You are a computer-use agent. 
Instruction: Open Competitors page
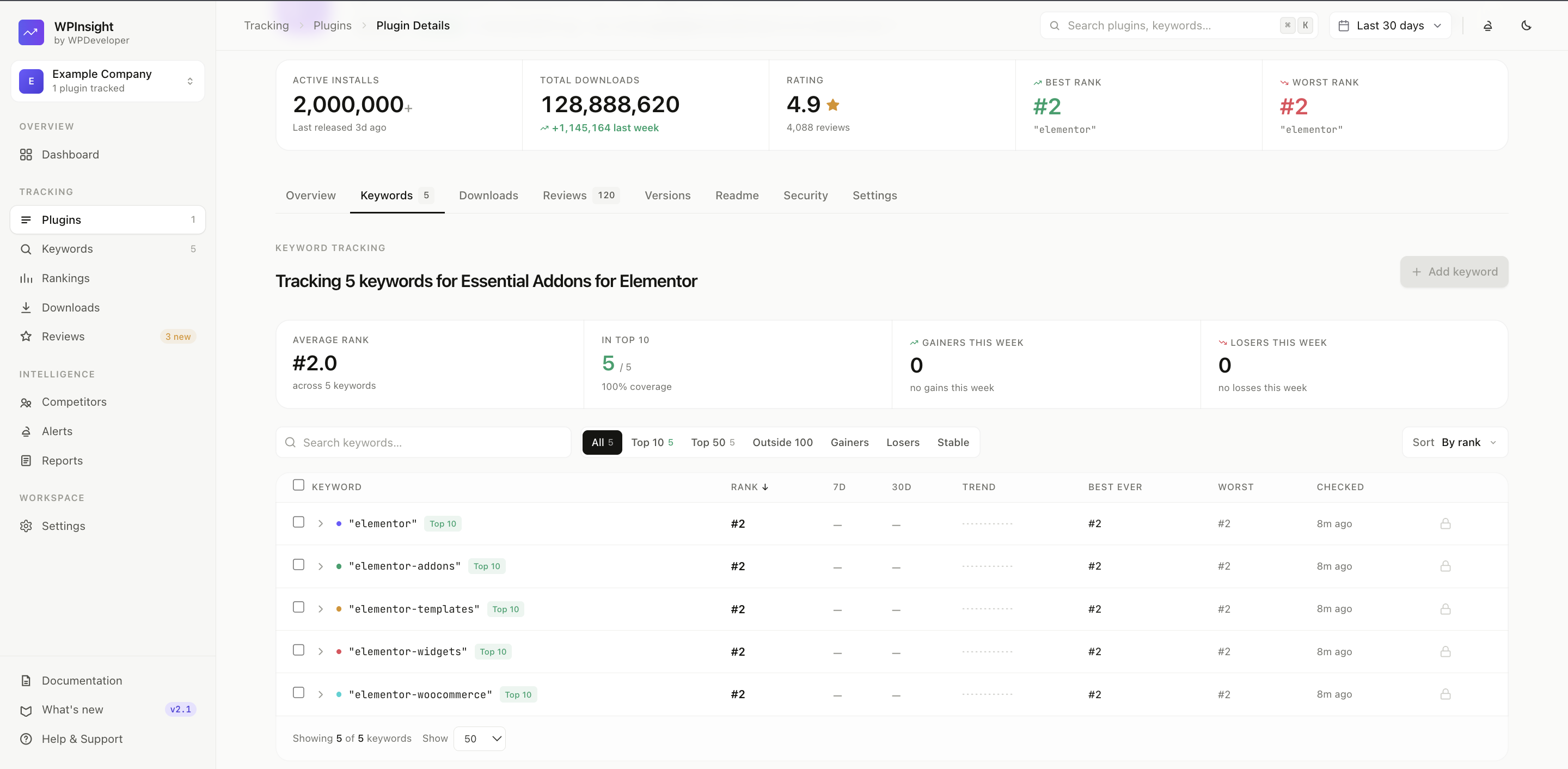108,402
